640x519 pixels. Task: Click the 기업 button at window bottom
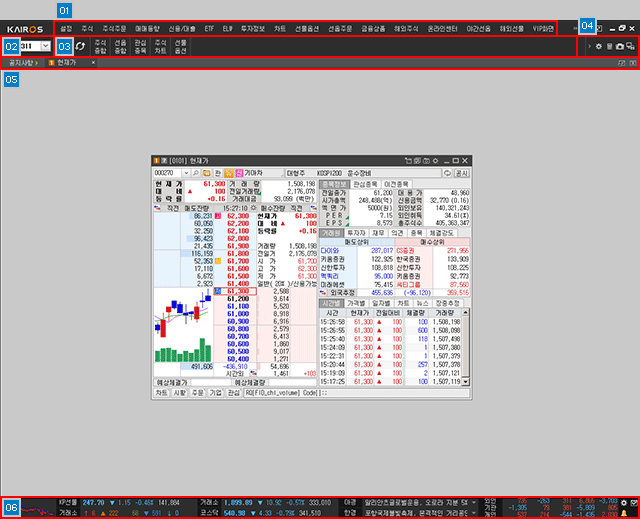coord(215,393)
